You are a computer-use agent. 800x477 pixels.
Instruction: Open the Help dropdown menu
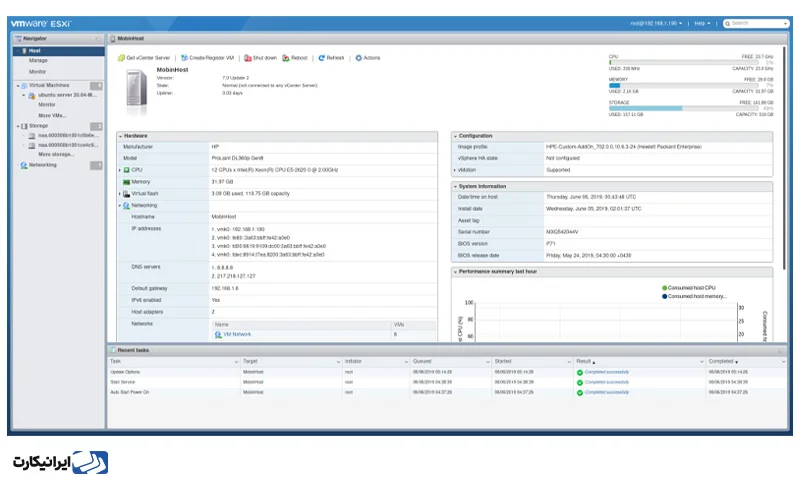(702, 23)
